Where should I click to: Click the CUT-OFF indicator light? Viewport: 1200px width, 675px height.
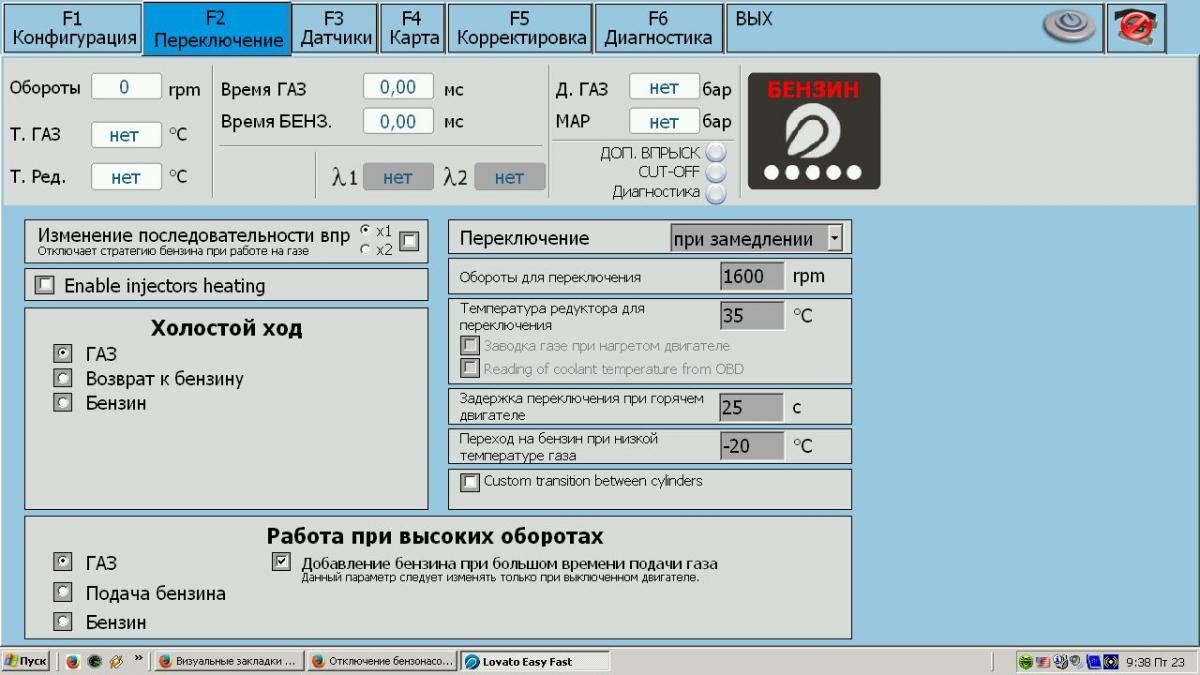pyautogui.click(x=715, y=172)
